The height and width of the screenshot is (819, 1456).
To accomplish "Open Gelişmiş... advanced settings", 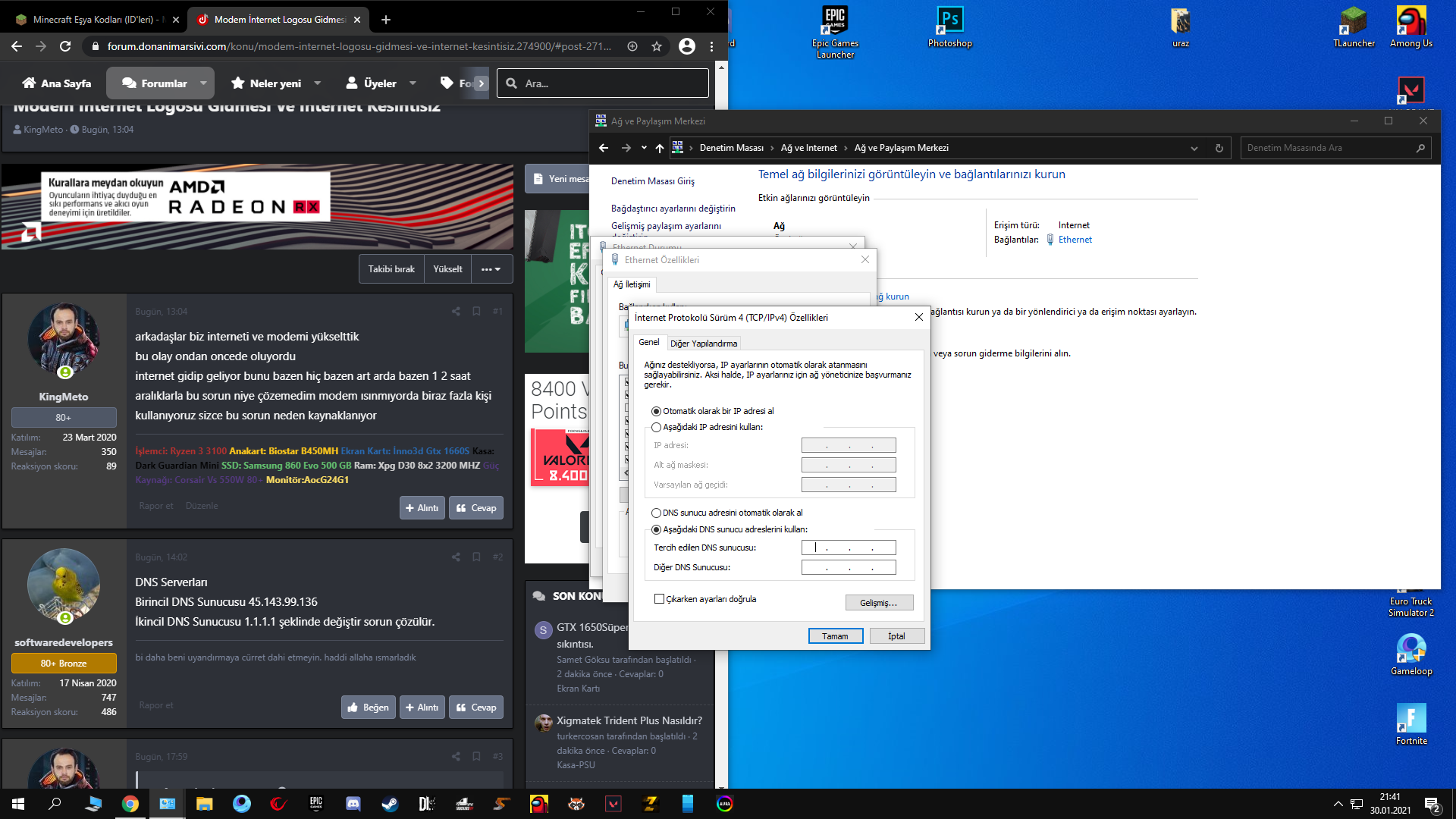I will (x=879, y=603).
